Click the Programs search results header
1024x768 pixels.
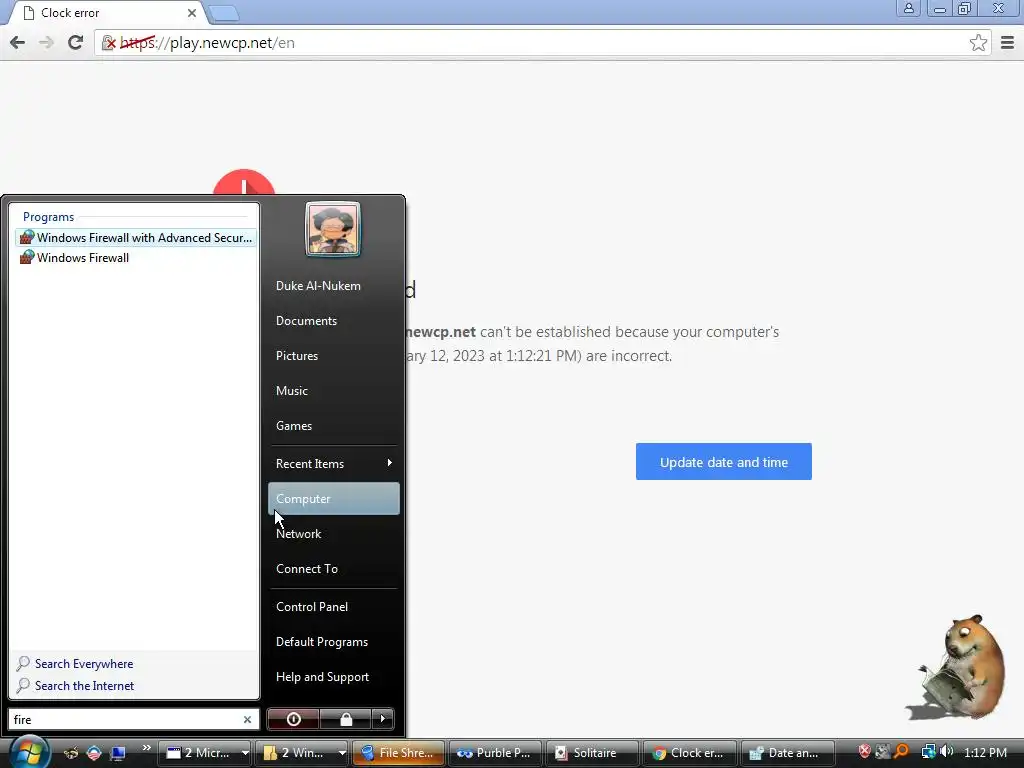click(48, 217)
